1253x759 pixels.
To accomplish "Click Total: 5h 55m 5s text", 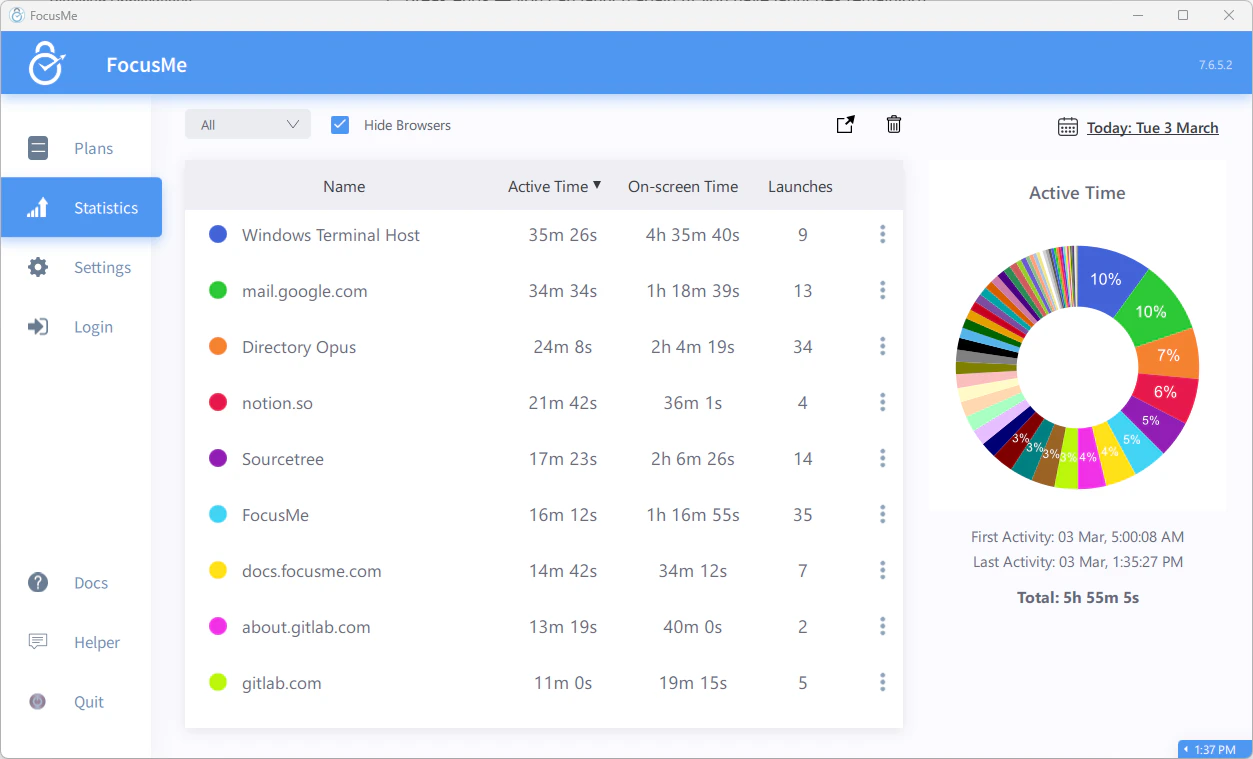I will point(1078,598).
